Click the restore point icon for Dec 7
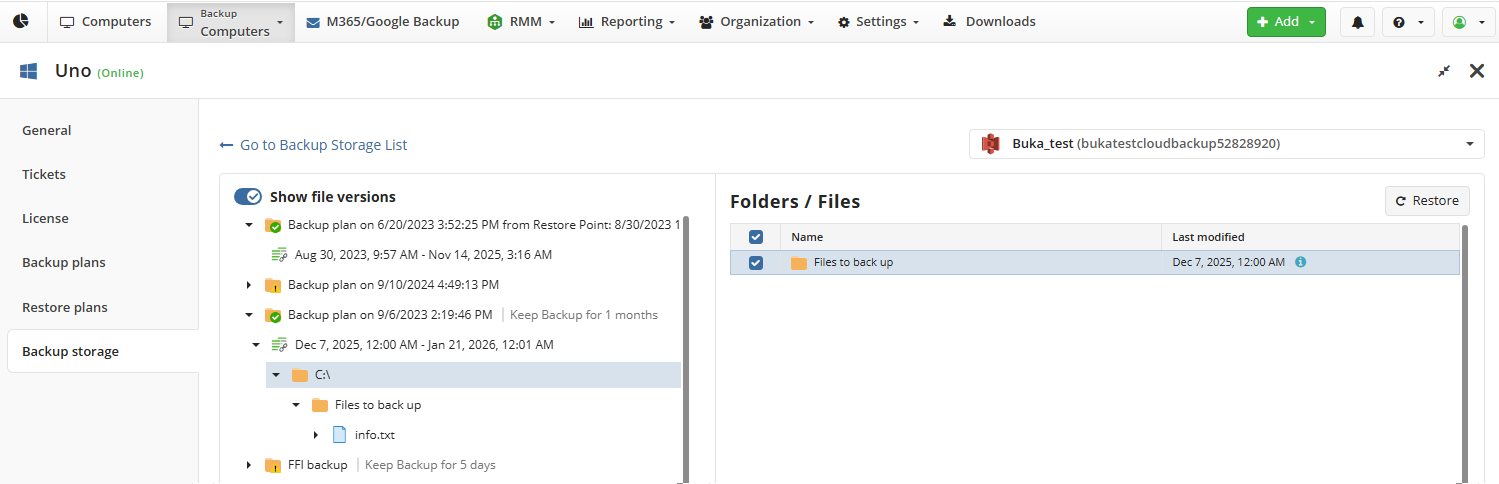 pyautogui.click(x=280, y=345)
